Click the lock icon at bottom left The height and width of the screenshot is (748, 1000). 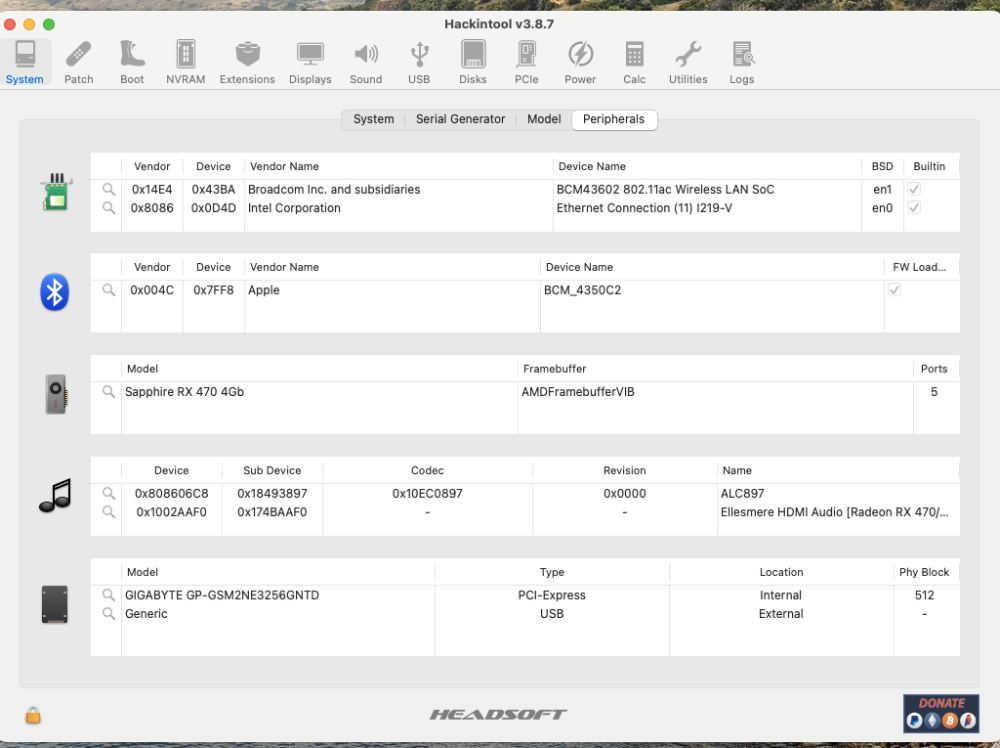pos(33,715)
